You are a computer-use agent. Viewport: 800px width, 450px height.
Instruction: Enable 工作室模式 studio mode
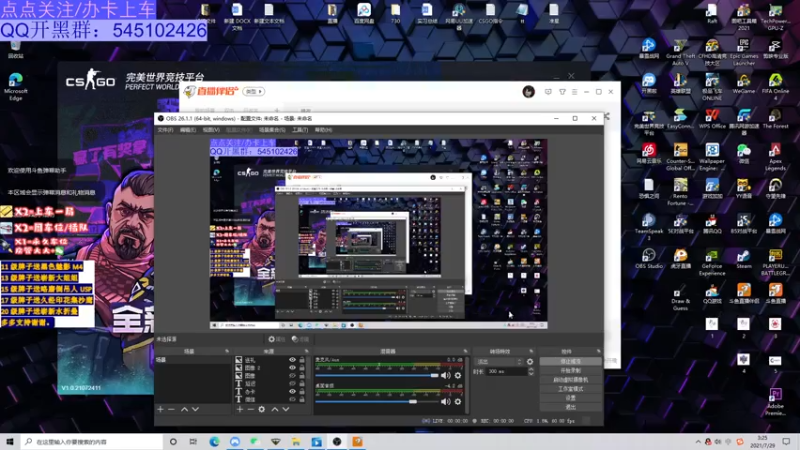pyautogui.click(x=570, y=389)
